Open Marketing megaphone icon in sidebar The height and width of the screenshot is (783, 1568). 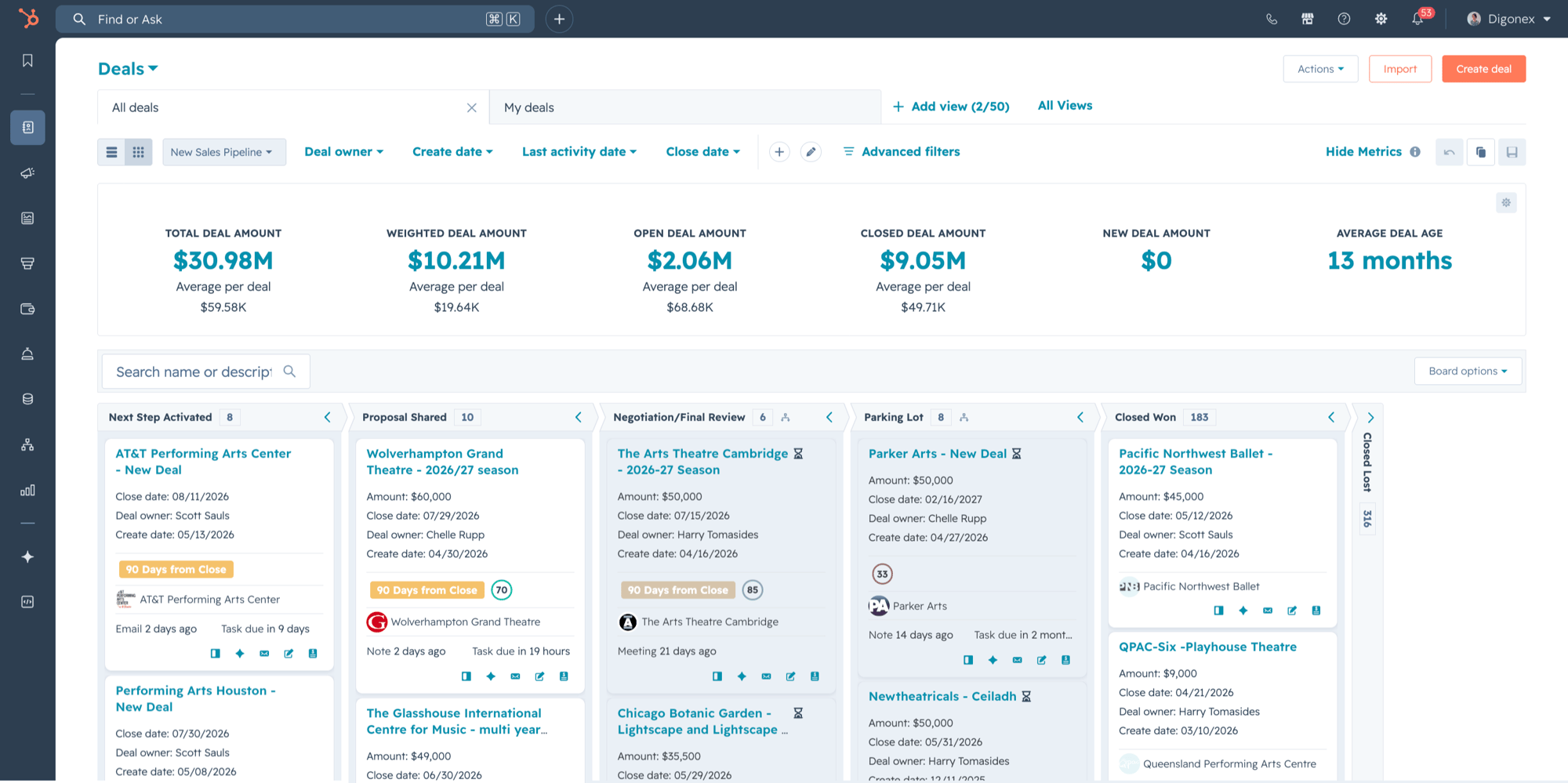click(27, 173)
